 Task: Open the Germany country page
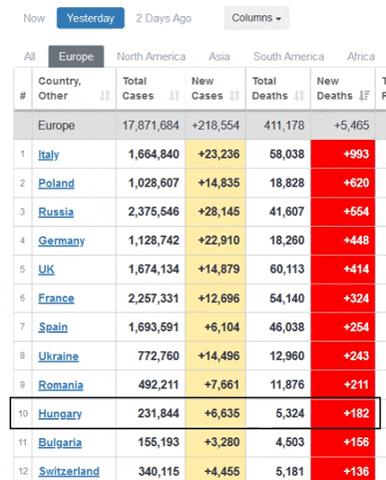61,241
